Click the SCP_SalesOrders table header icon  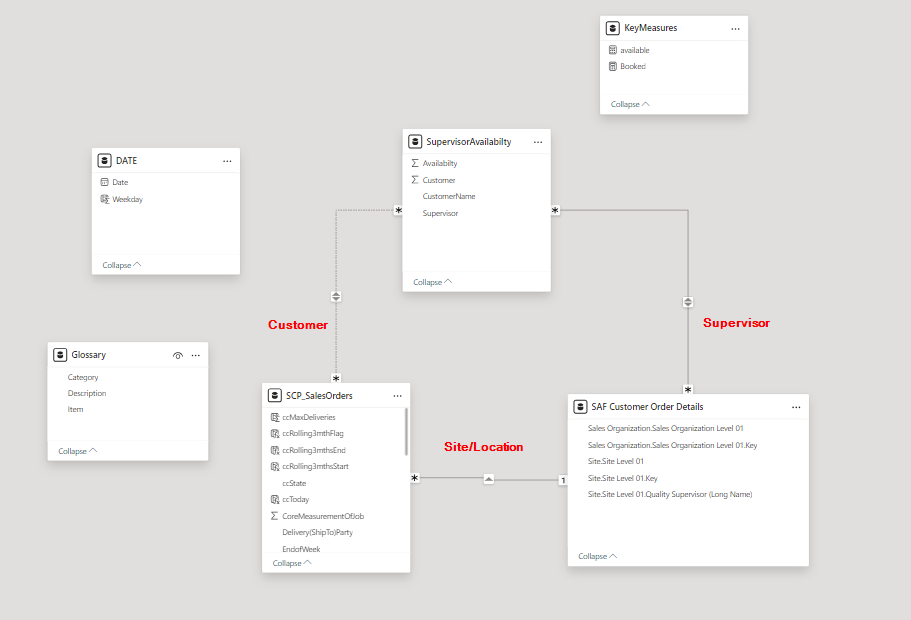pyautogui.click(x=275, y=395)
